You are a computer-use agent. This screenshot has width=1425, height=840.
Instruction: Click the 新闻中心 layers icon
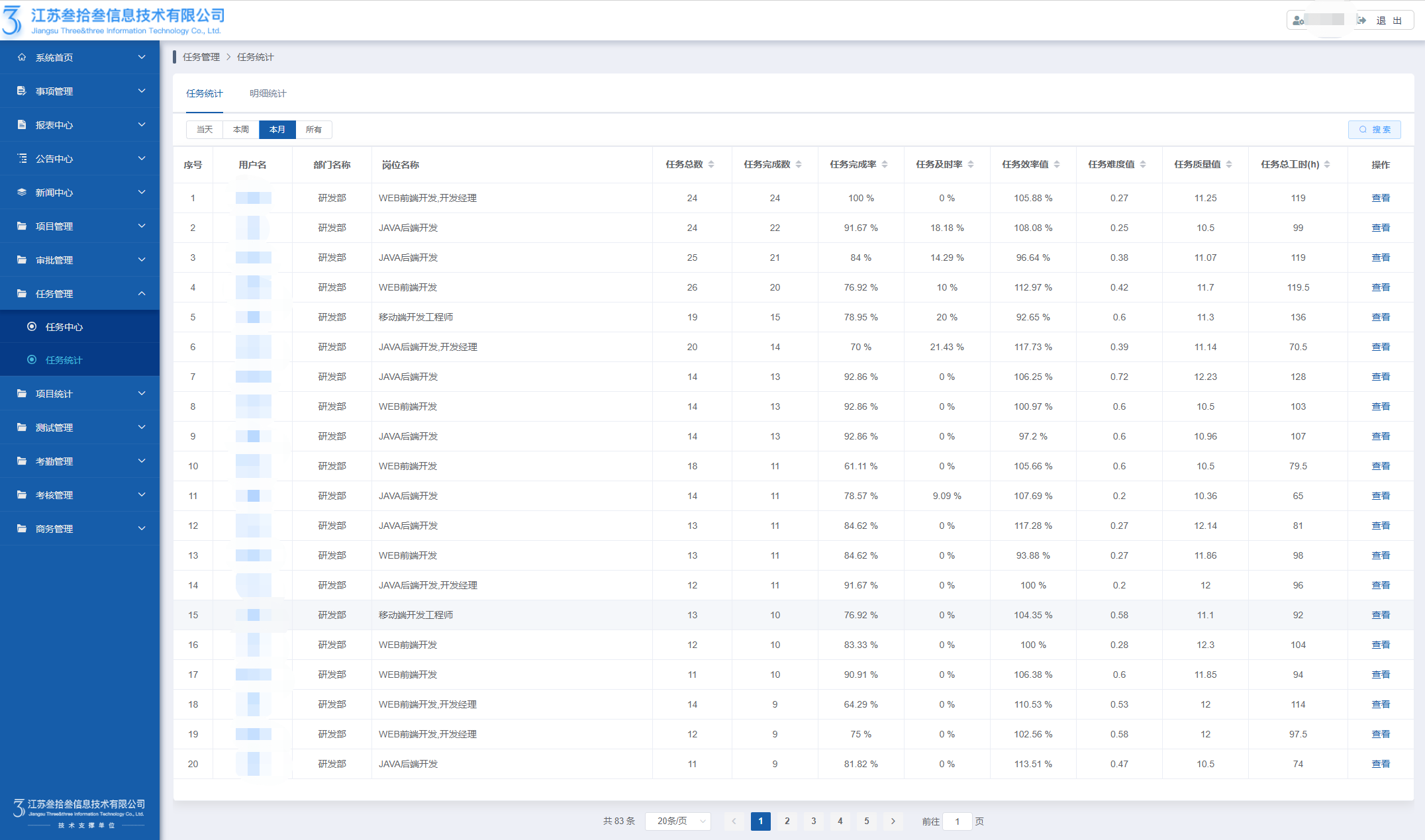[22, 193]
